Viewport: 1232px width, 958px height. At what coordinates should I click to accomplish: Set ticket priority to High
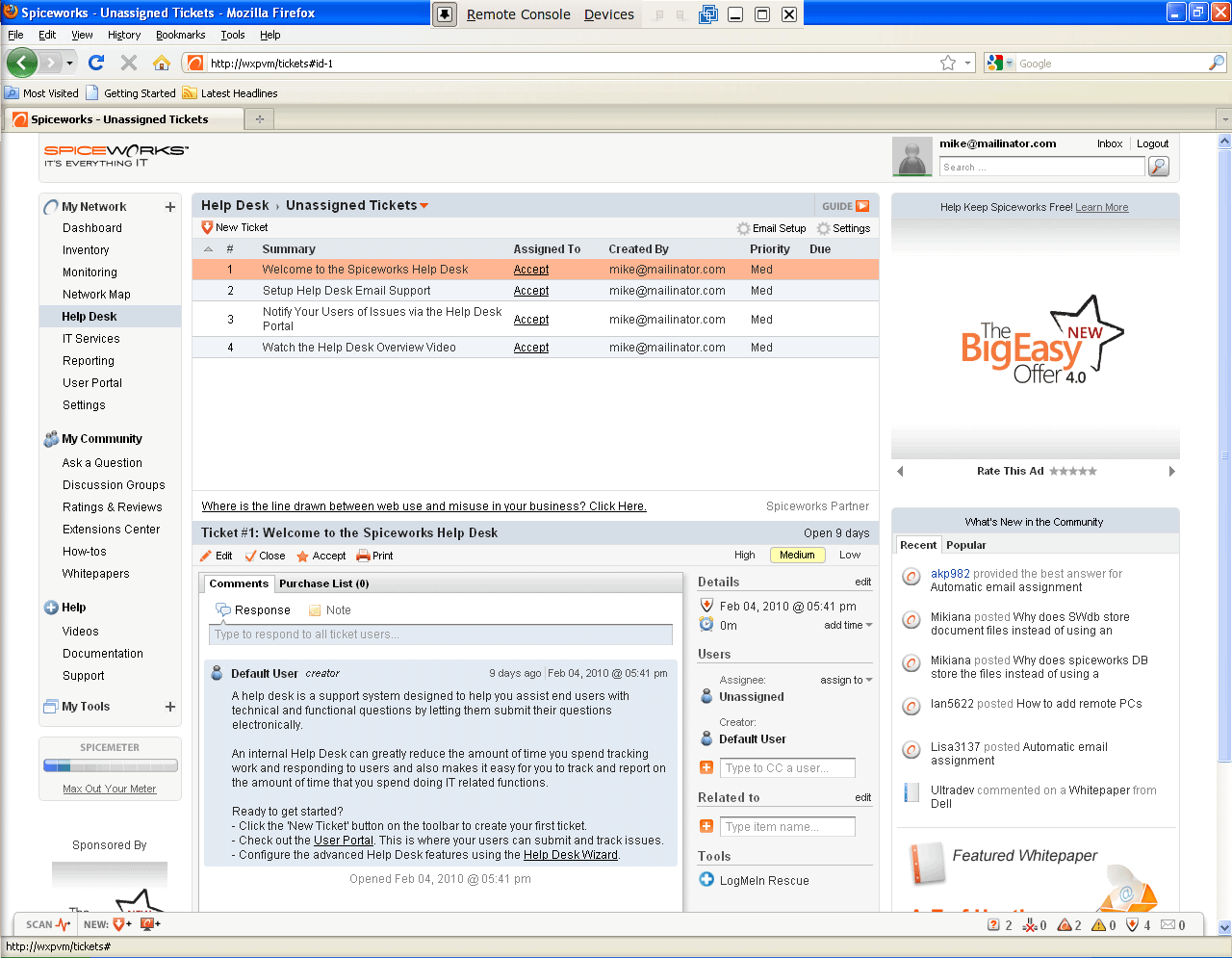[745, 556]
